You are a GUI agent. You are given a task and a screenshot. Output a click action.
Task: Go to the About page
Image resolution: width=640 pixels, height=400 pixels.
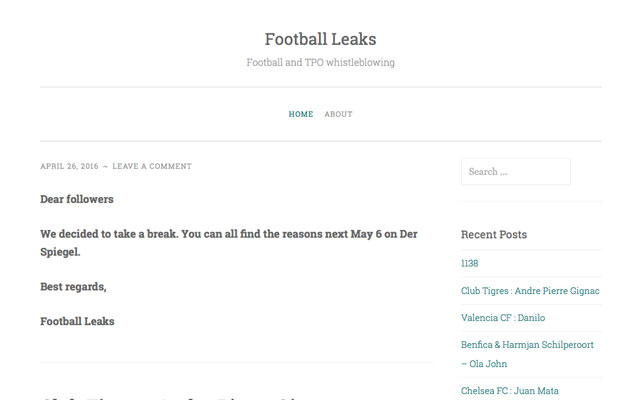click(x=338, y=114)
